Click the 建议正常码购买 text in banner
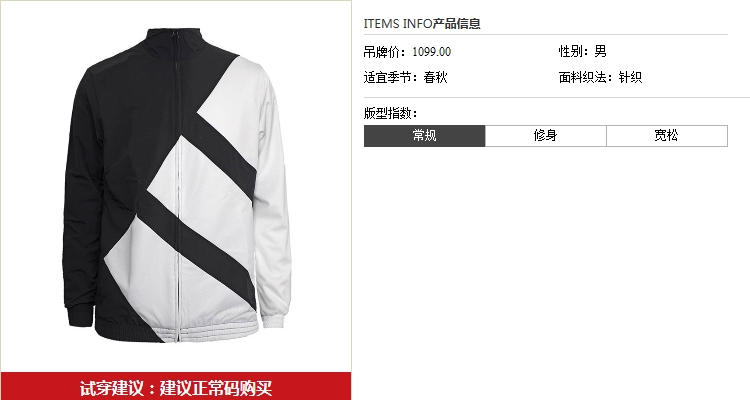The height and width of the screenshot is (400, 750). click(216, 388)
